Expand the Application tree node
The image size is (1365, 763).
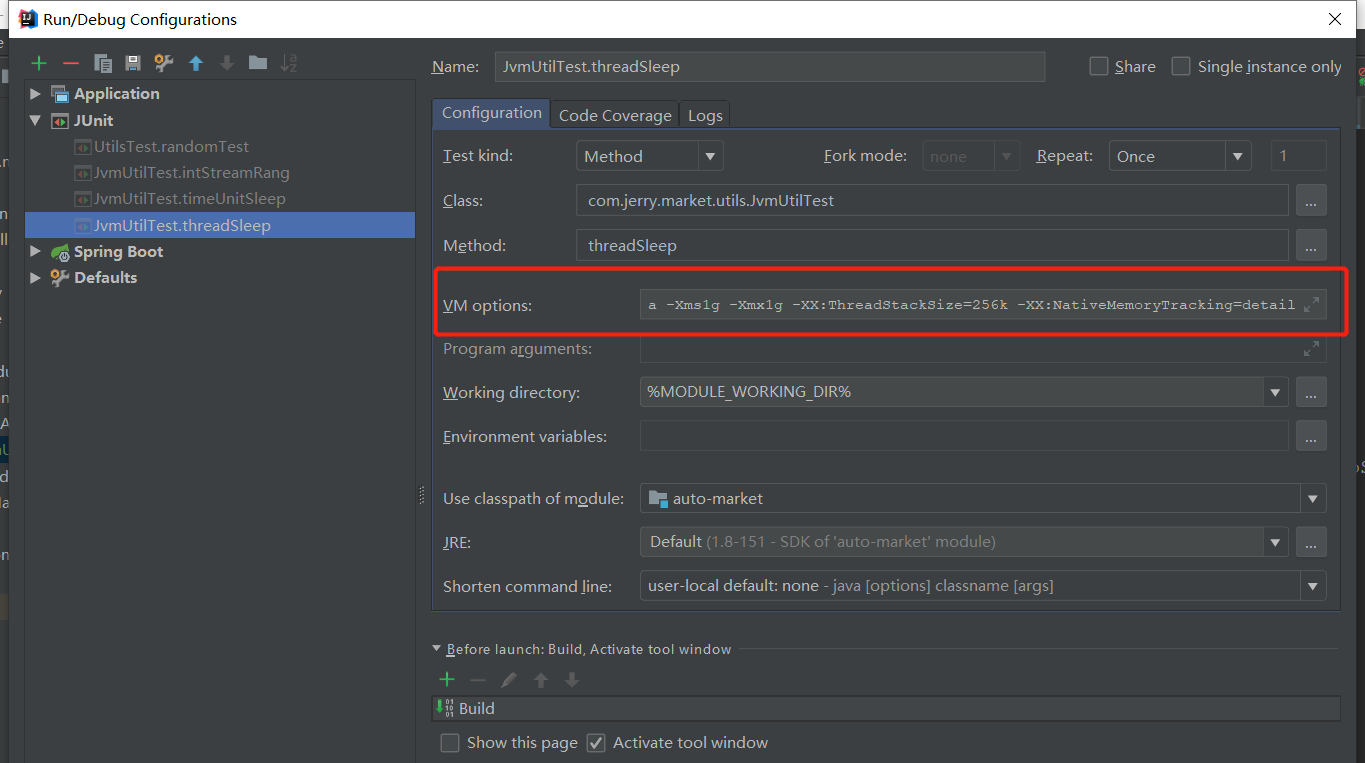[x=36, y=94]
